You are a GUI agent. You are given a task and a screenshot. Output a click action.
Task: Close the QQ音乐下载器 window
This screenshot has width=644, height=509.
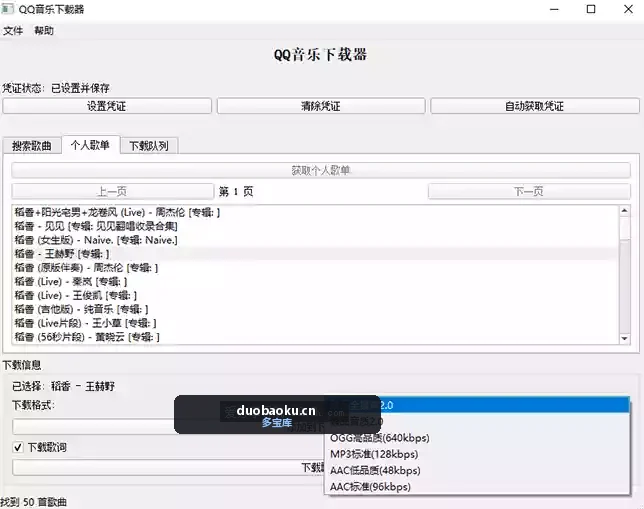click(628, 9)
